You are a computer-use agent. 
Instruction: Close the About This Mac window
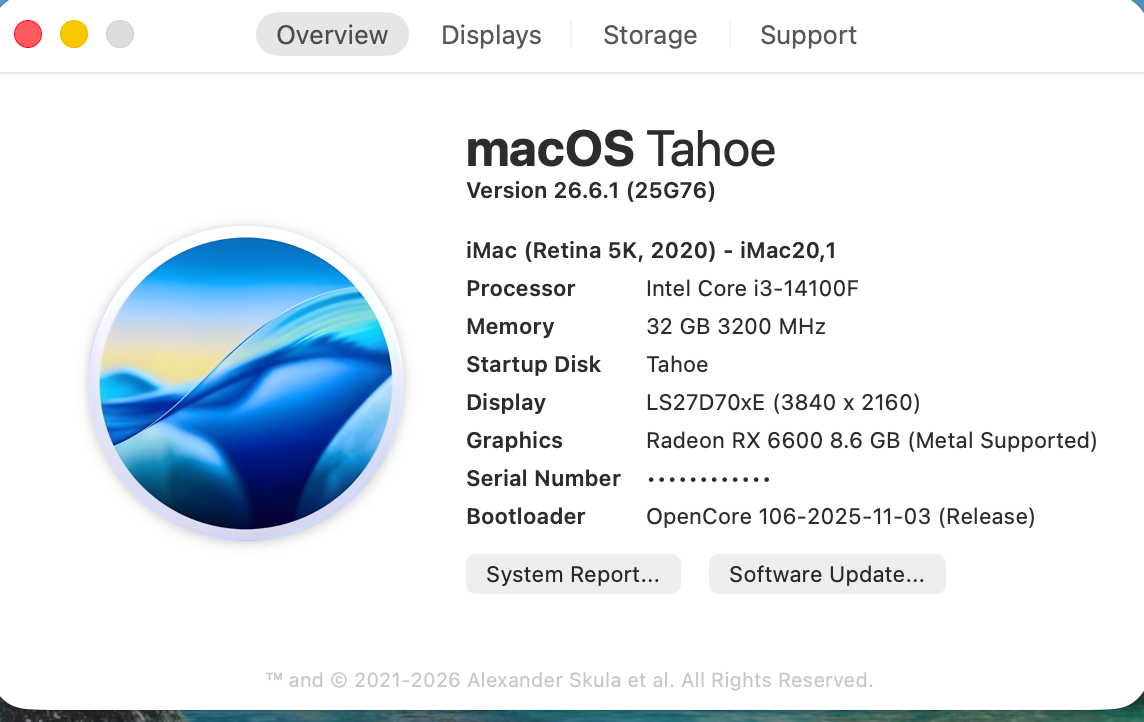tap(28, 34)
